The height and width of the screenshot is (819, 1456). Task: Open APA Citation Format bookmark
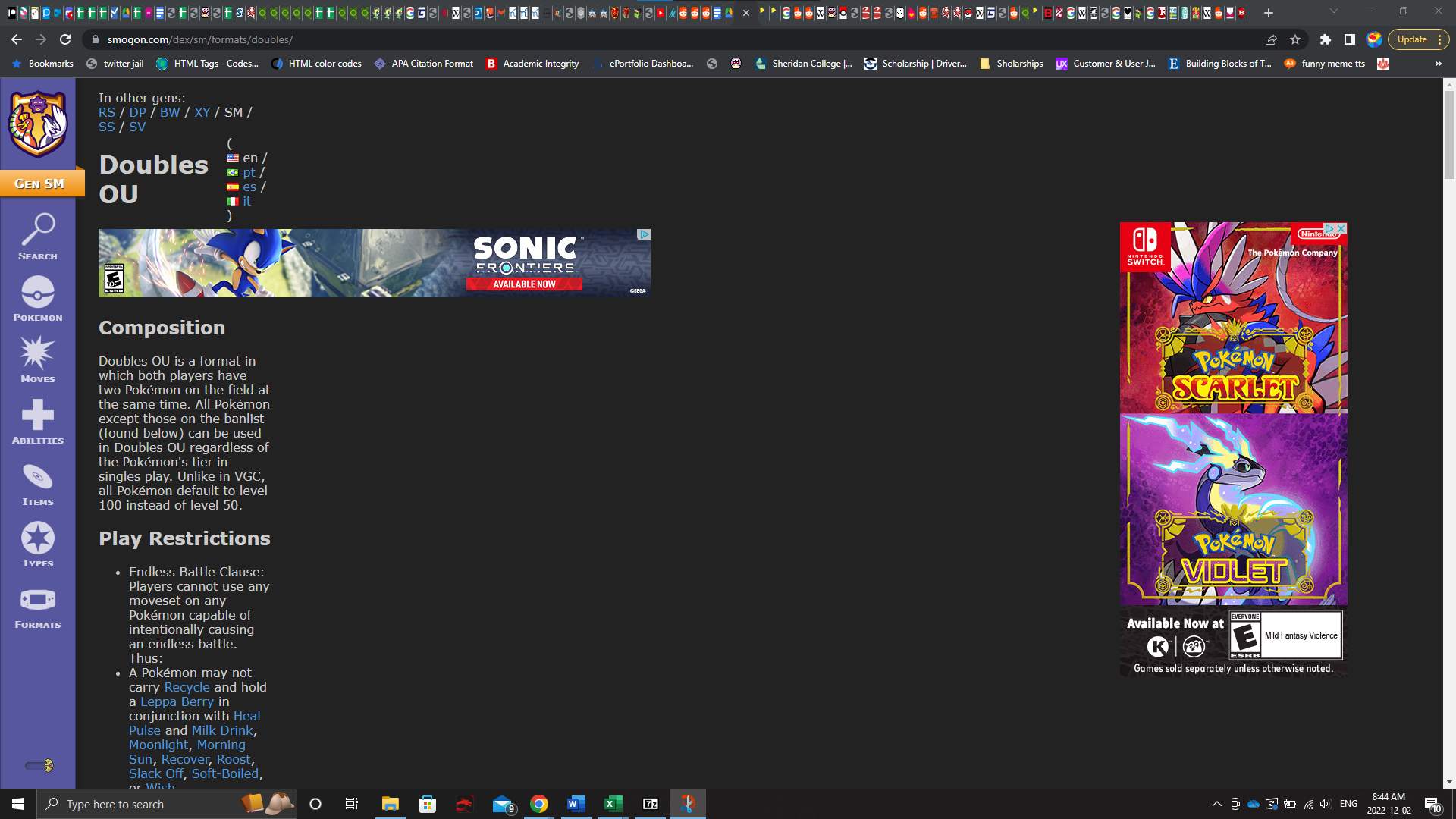pos(424,64)
